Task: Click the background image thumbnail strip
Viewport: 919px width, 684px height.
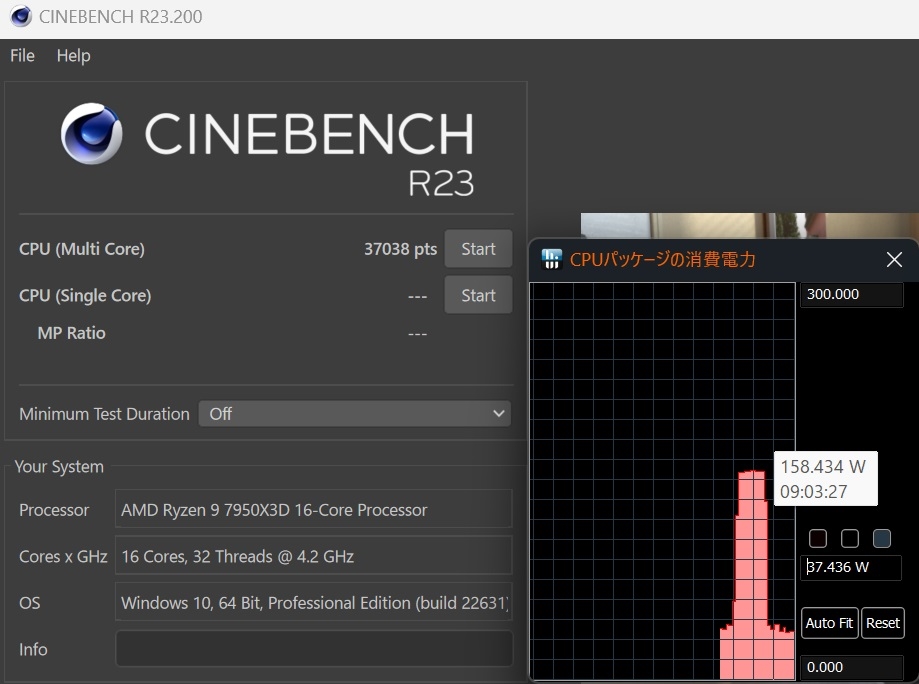Action: pos(750,226)
